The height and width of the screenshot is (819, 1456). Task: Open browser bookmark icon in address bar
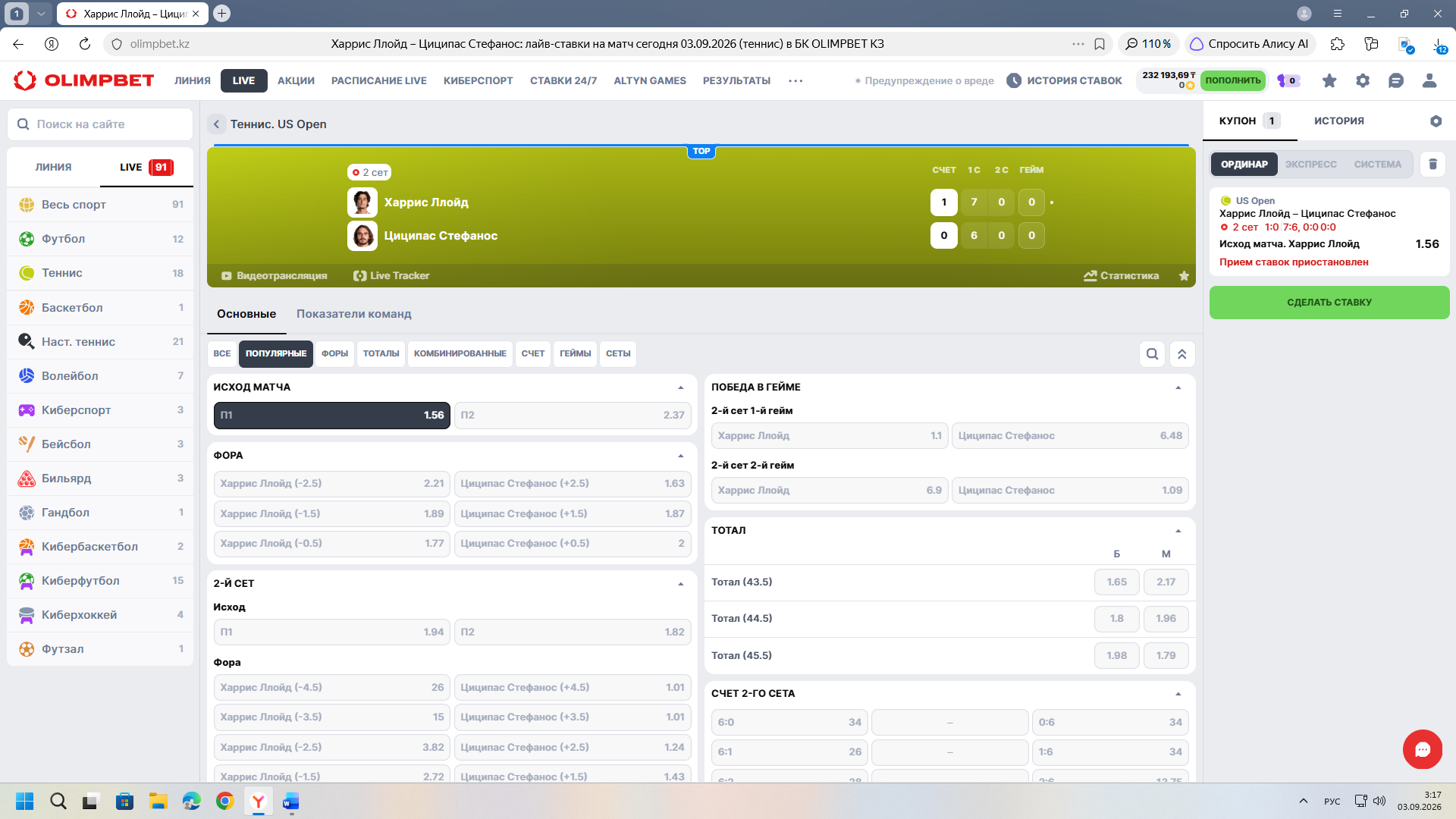click(x=1100, y=44)
